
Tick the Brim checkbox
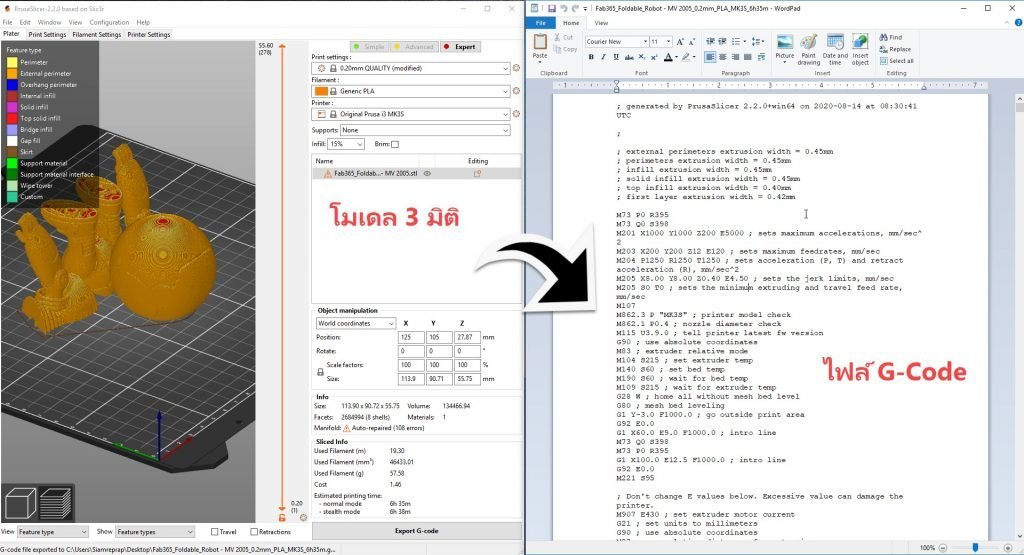395,145
